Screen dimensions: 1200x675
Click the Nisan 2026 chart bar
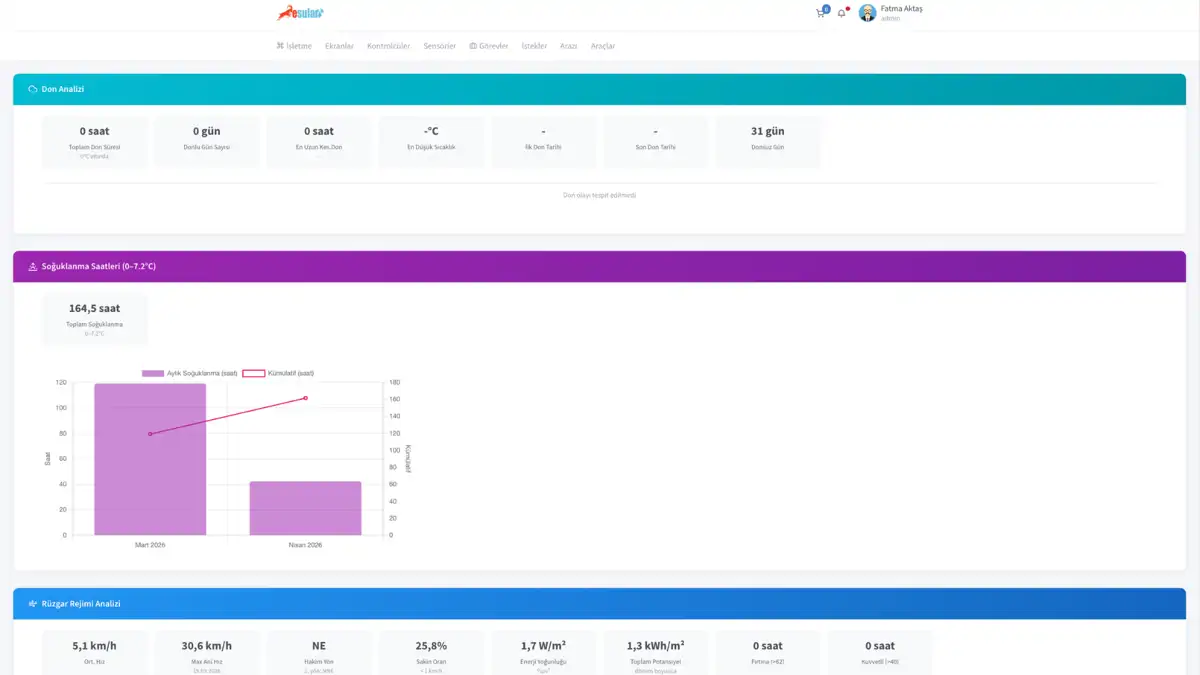tap(305, 508)
